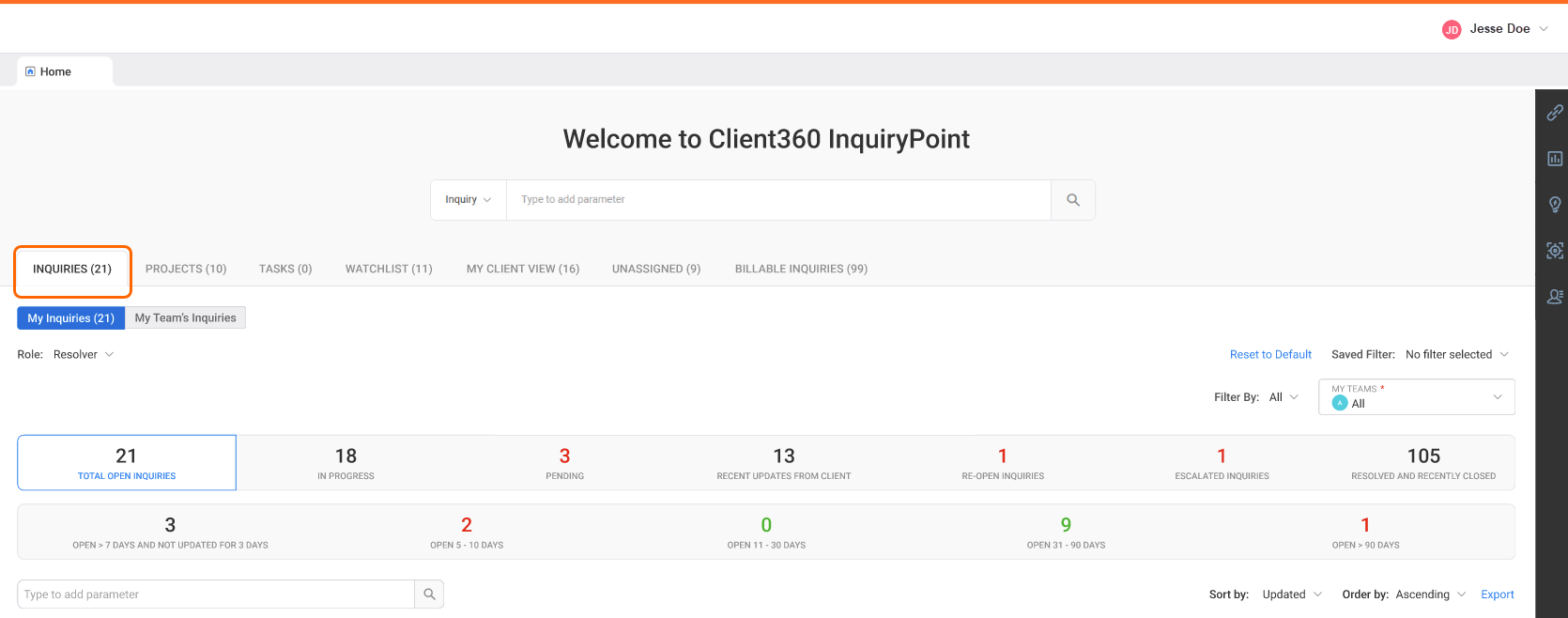
Task: Select the 3 Pending tile
Action: [564, 463]
